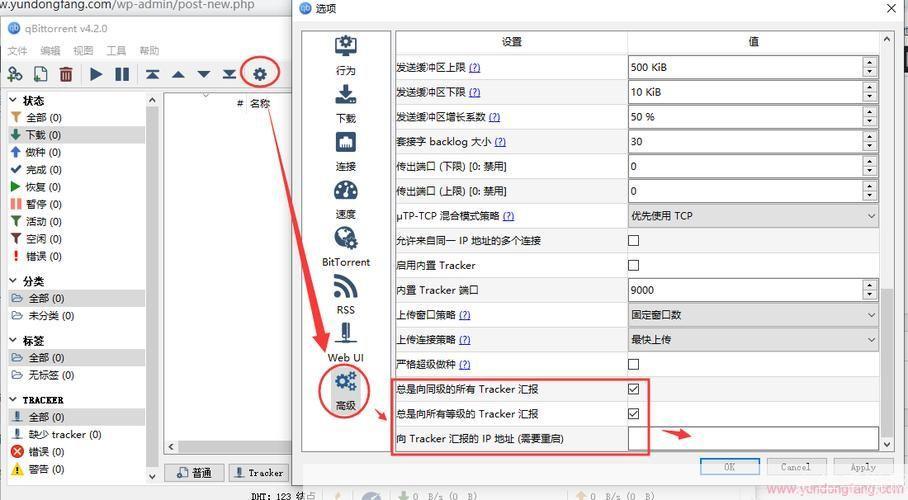The width and height of the screenshot is (908, 500).
Task: Toggle 严格超级做种 checkbox
Action: coord(634,364)
